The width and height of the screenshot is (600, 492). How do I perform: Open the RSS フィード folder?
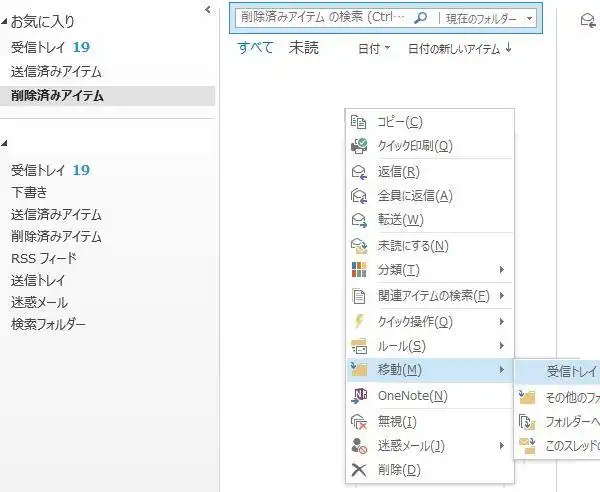tap(44, 258)
